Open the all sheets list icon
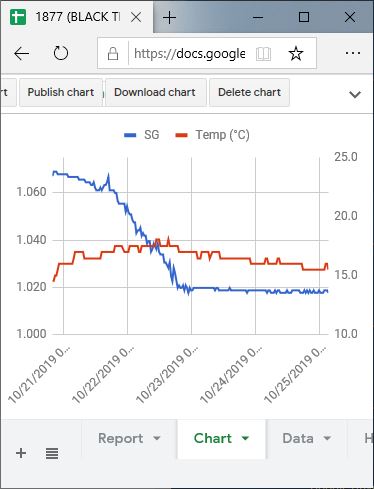 [52, 453]
